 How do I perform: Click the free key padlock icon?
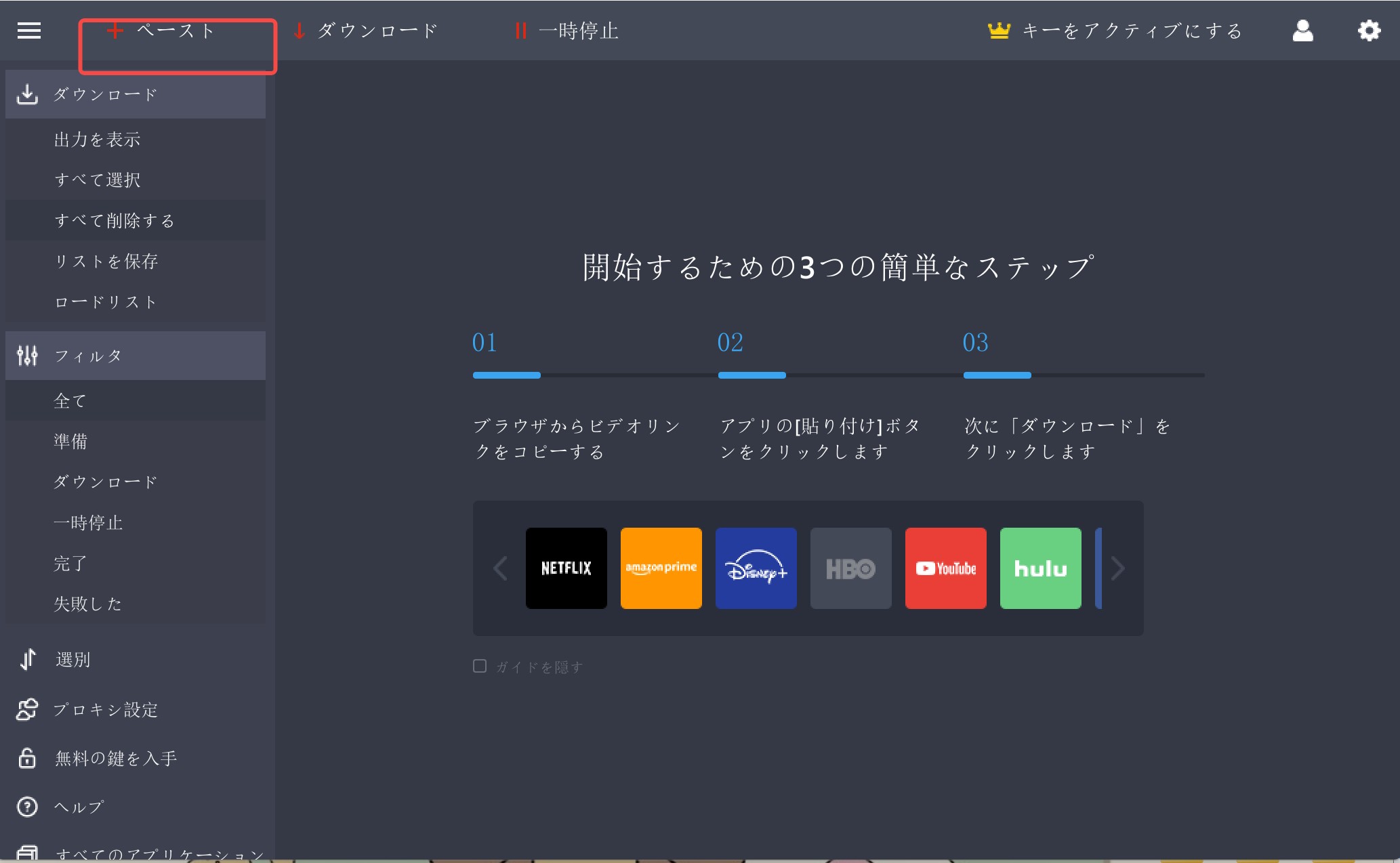27,758
